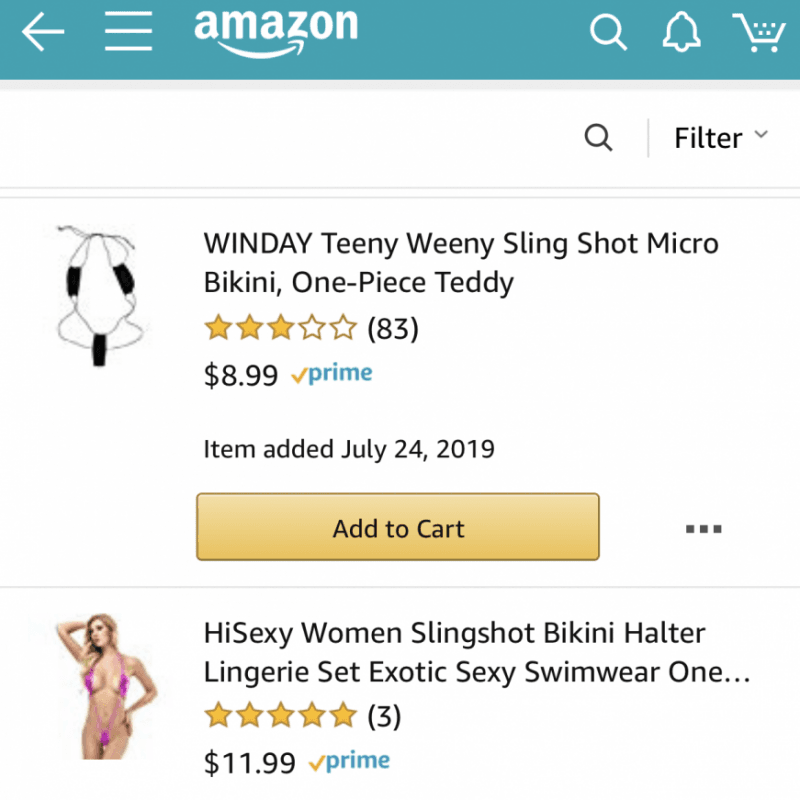The height and width of the screenshot is (800, 800).
Task: Open more options for WINDAY item
Action: coord(704,529)
